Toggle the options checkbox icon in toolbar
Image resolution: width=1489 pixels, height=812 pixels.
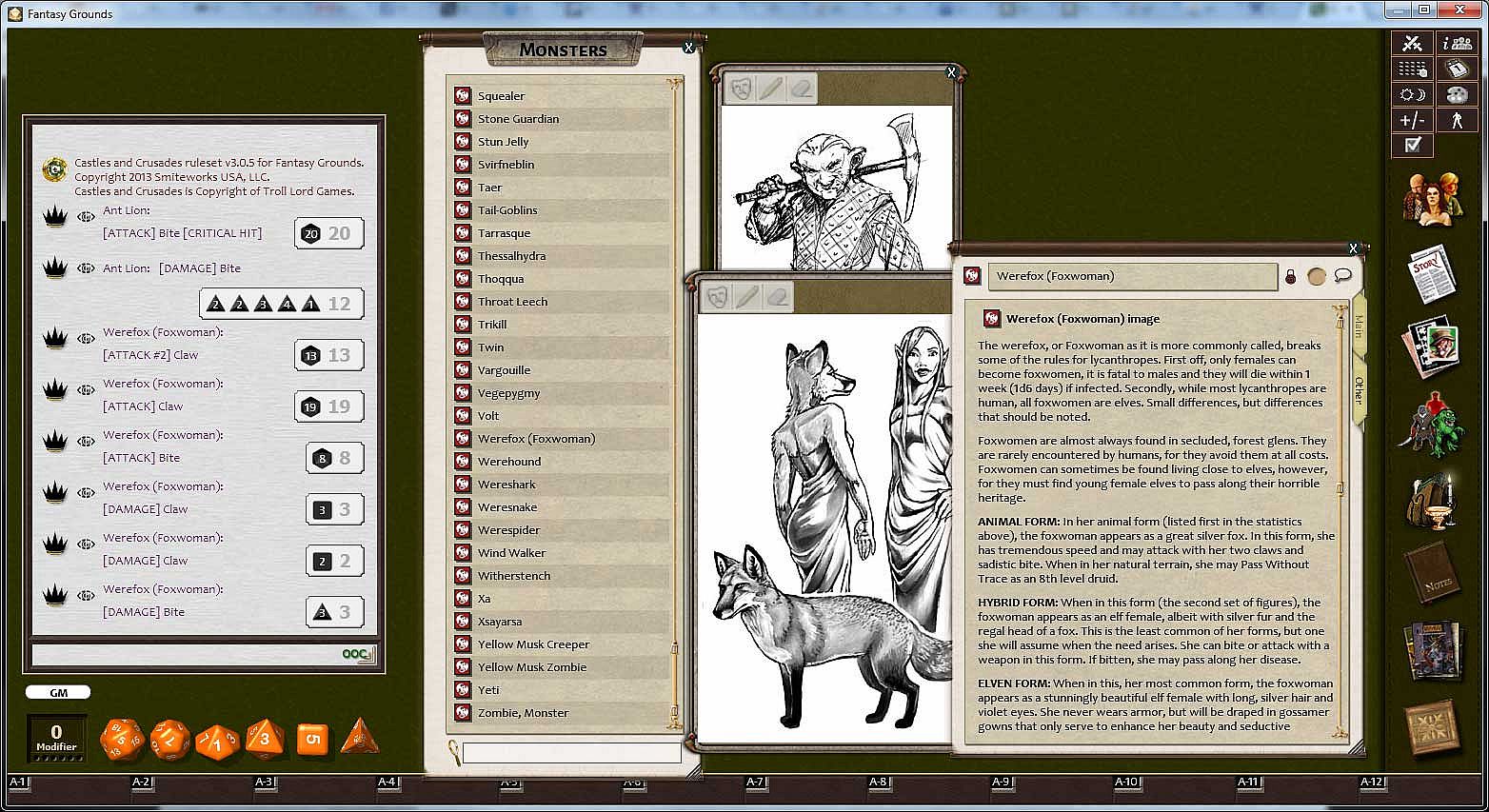(x=1413, y=145)
